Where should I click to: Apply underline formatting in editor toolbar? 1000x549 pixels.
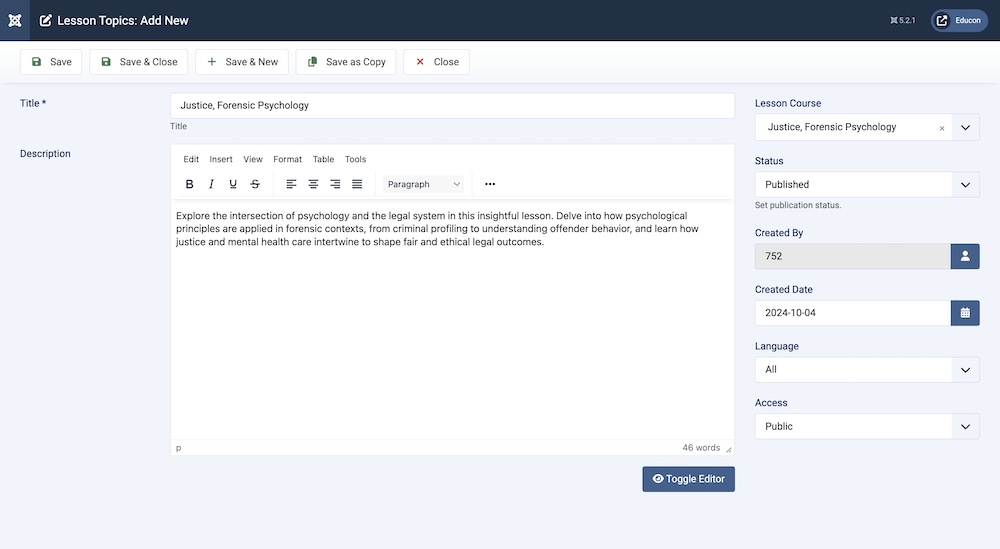point(233,184)
